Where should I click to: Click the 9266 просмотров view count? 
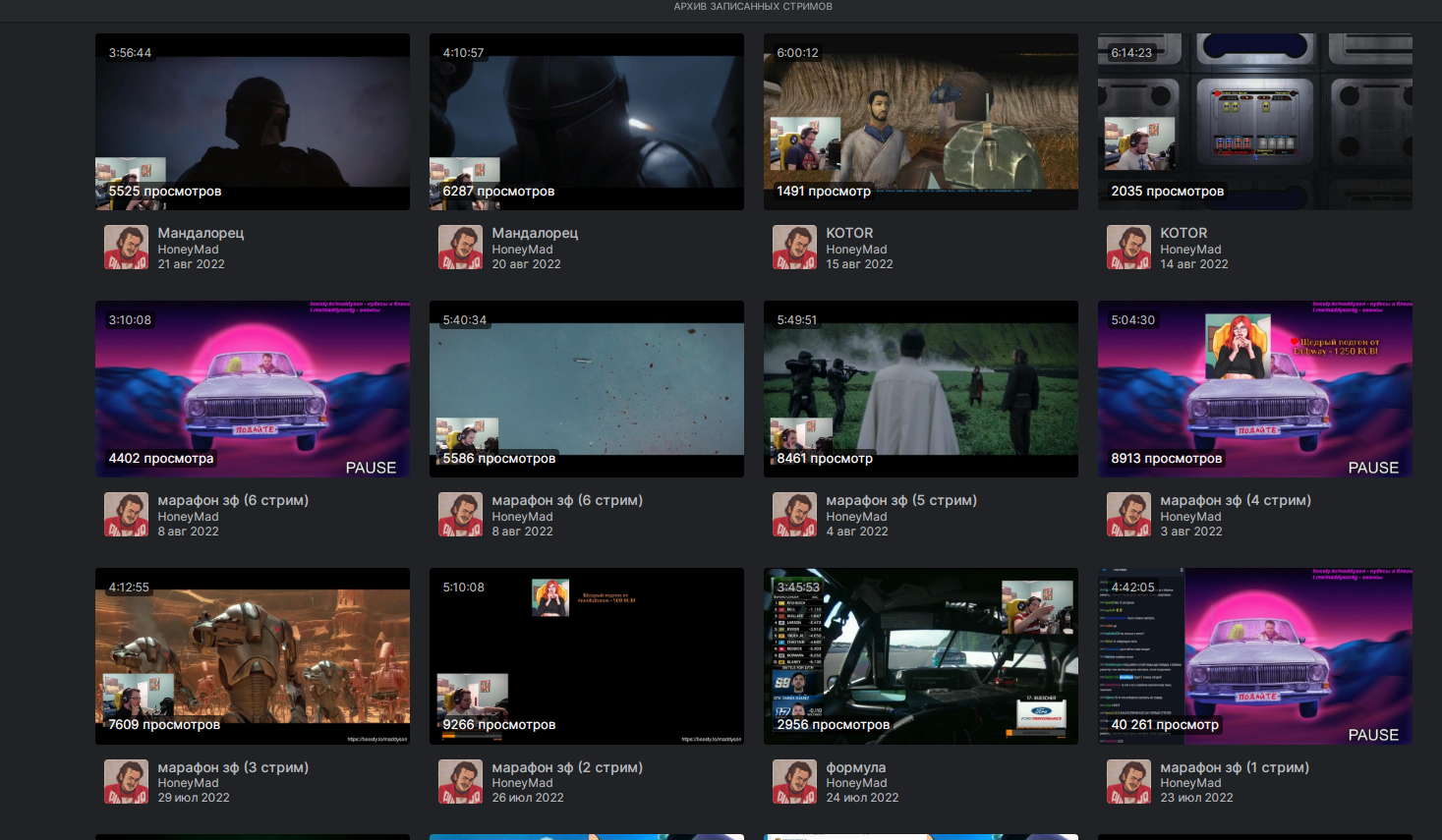(x=498, y=725)
